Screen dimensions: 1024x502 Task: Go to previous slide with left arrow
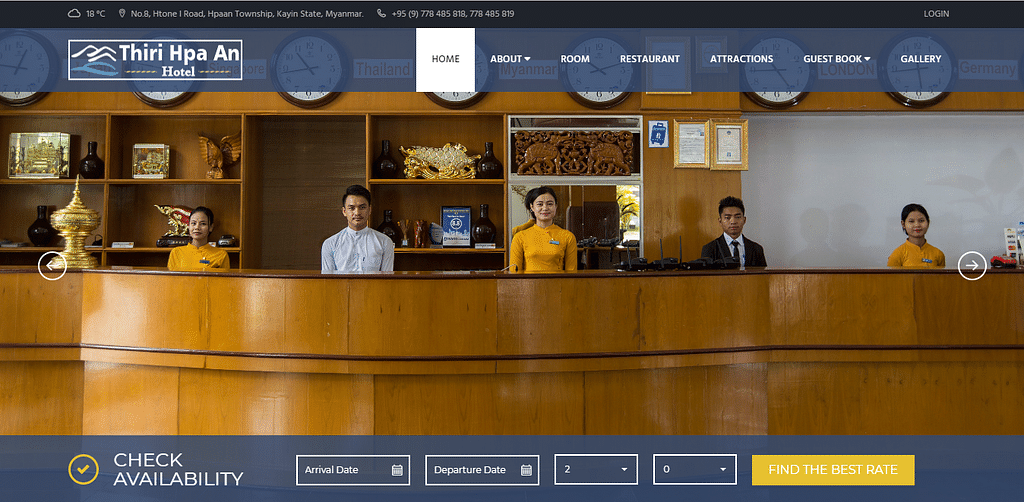(x=52, y=265)
